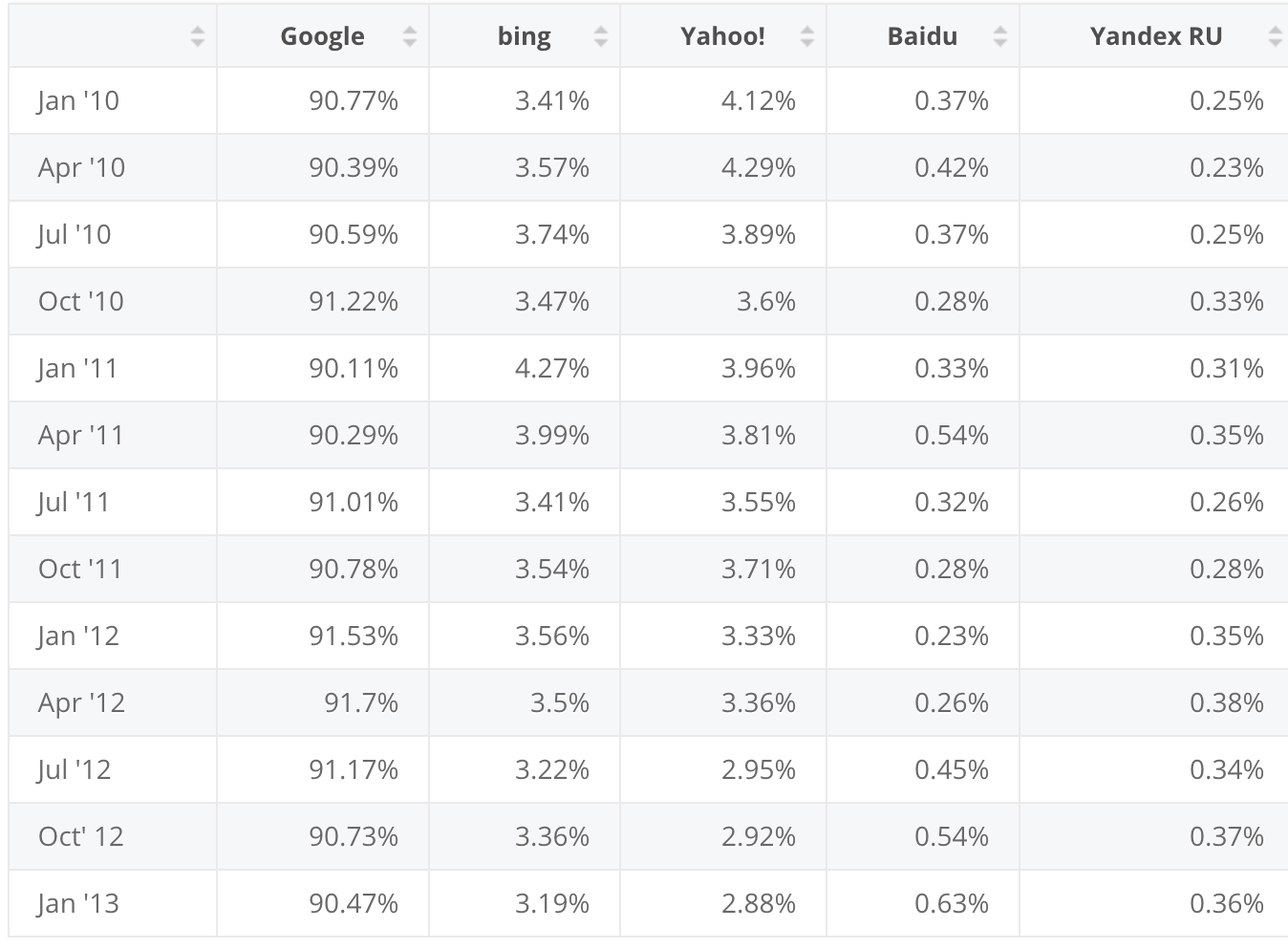Sort using Yandex RU column arrows

pos(1275,37)
